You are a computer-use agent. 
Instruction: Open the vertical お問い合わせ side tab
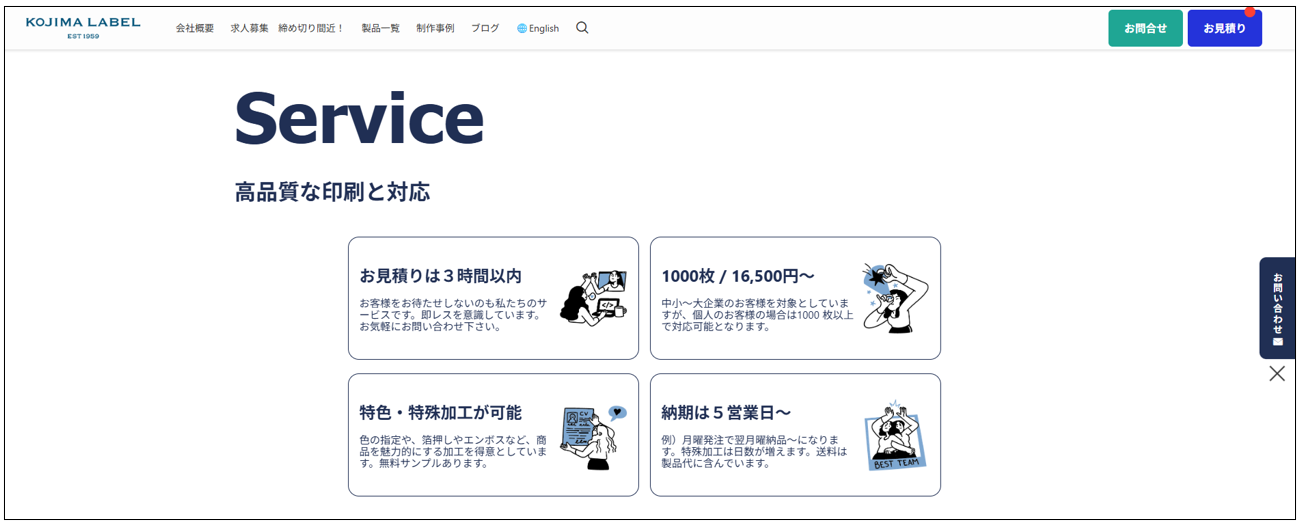[x=1277, y=308]
